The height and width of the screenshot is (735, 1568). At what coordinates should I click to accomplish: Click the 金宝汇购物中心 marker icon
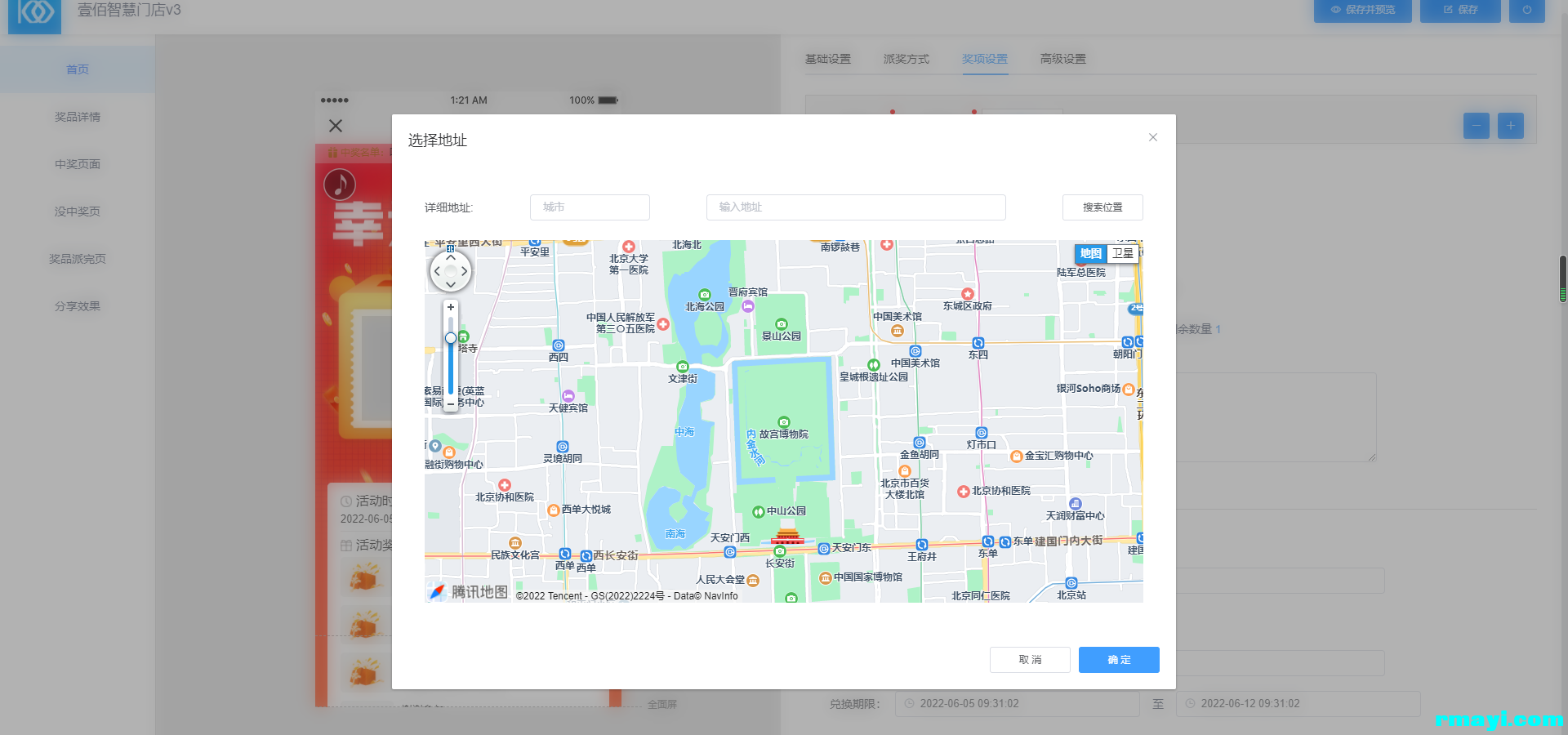pyautogui.click(x=1017, y=457)
